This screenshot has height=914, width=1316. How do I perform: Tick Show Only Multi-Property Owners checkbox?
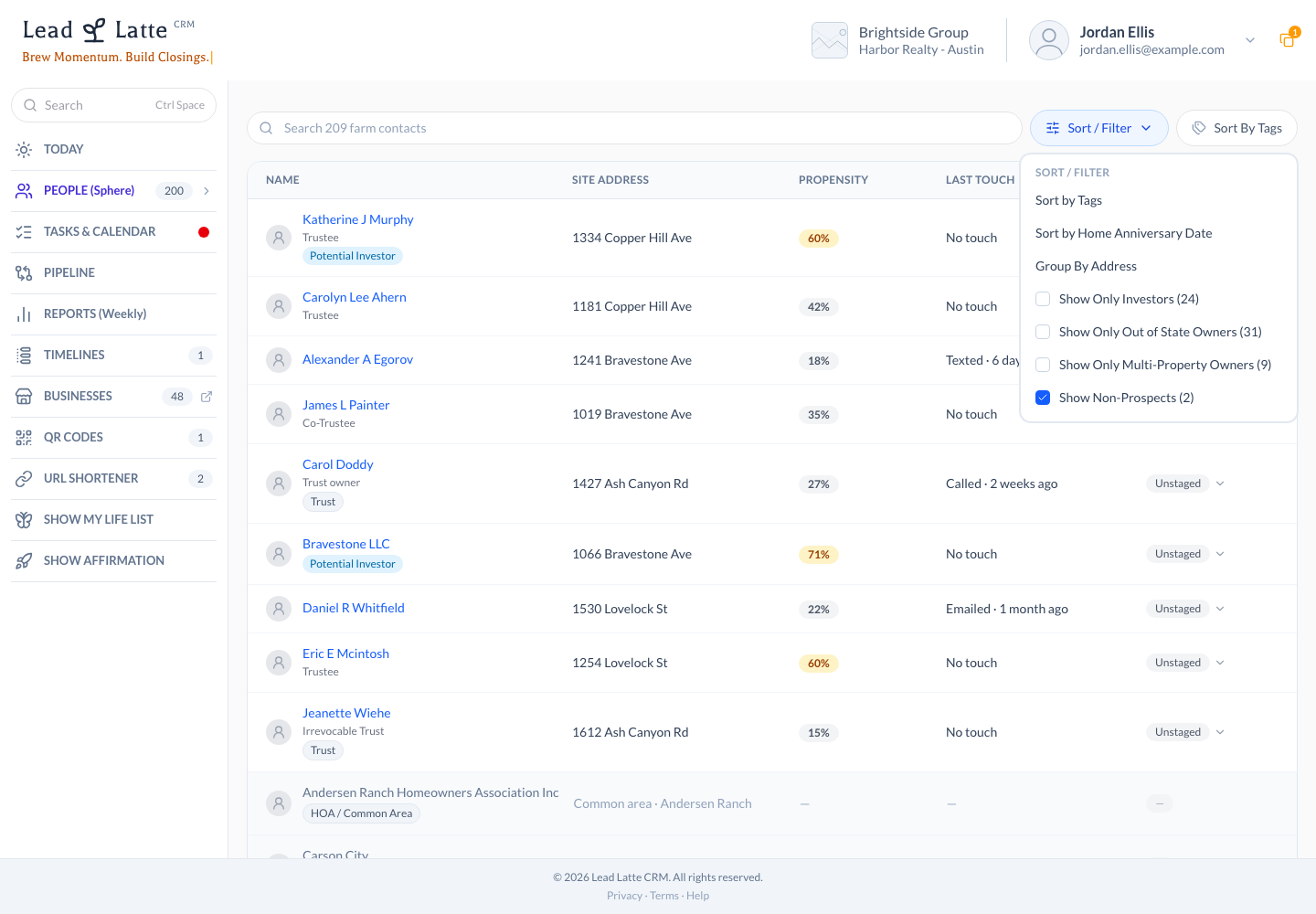point(1043,365)
